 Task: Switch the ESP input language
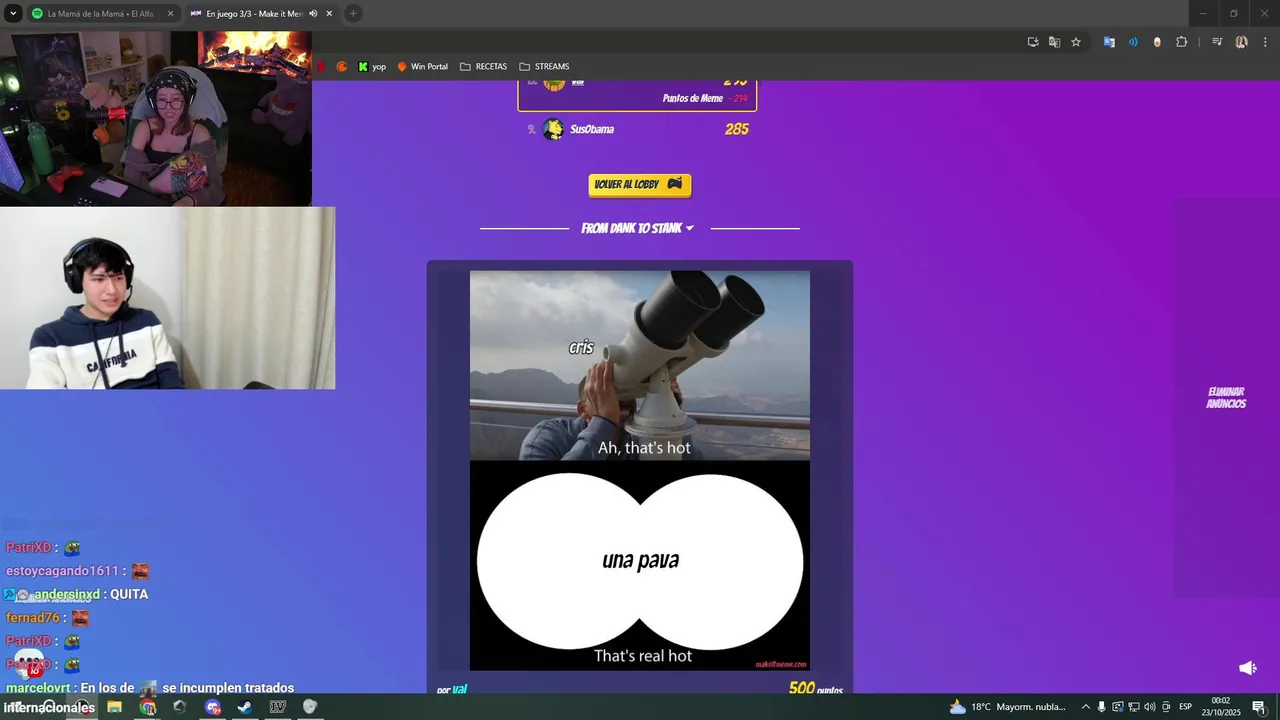pyautogui.click(x=1186, y=707)
